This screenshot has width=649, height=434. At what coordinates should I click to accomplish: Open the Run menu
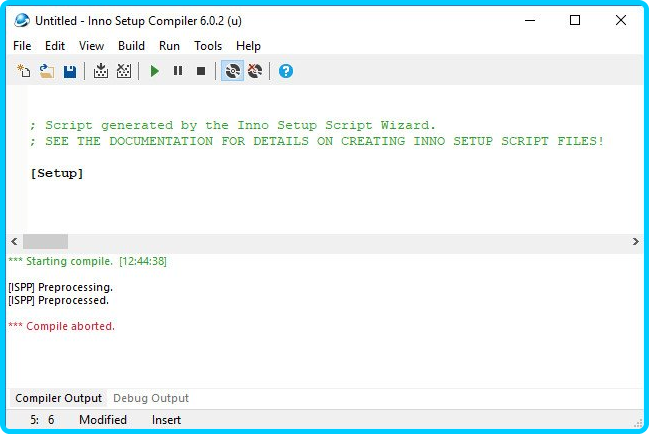(169, 46)
